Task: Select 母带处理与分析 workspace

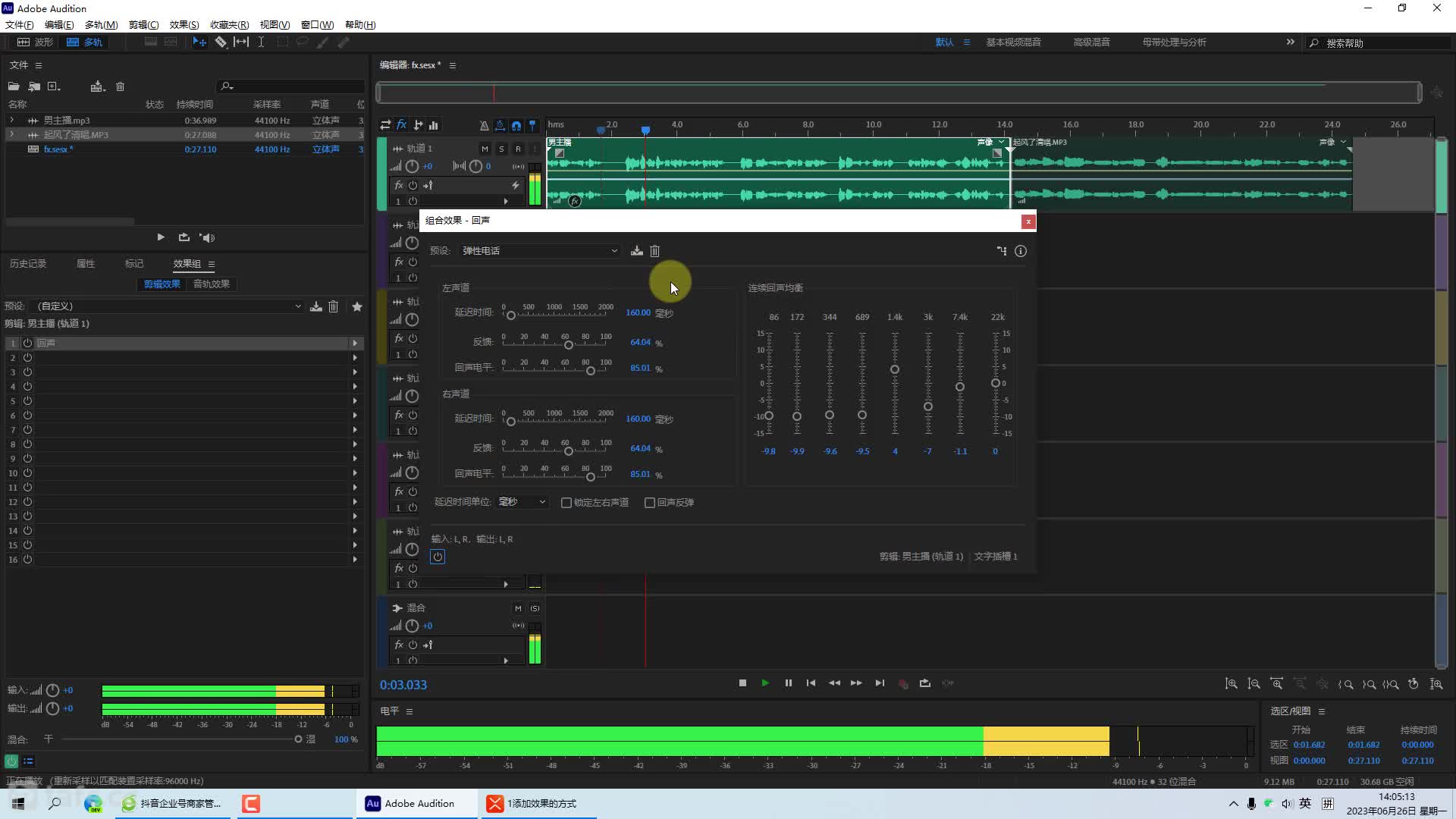Action: point(1174,42)
